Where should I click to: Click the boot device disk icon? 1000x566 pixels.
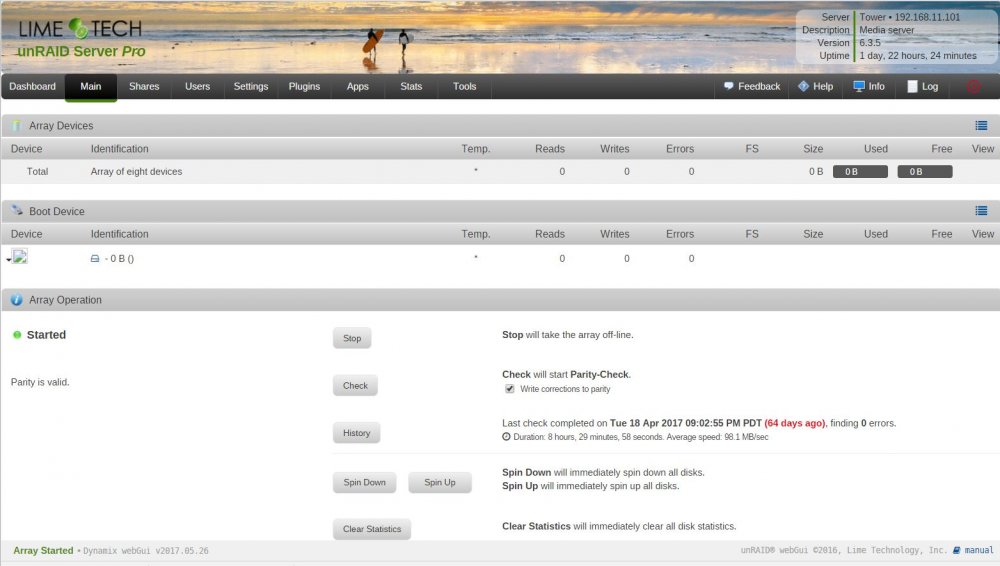94,258
